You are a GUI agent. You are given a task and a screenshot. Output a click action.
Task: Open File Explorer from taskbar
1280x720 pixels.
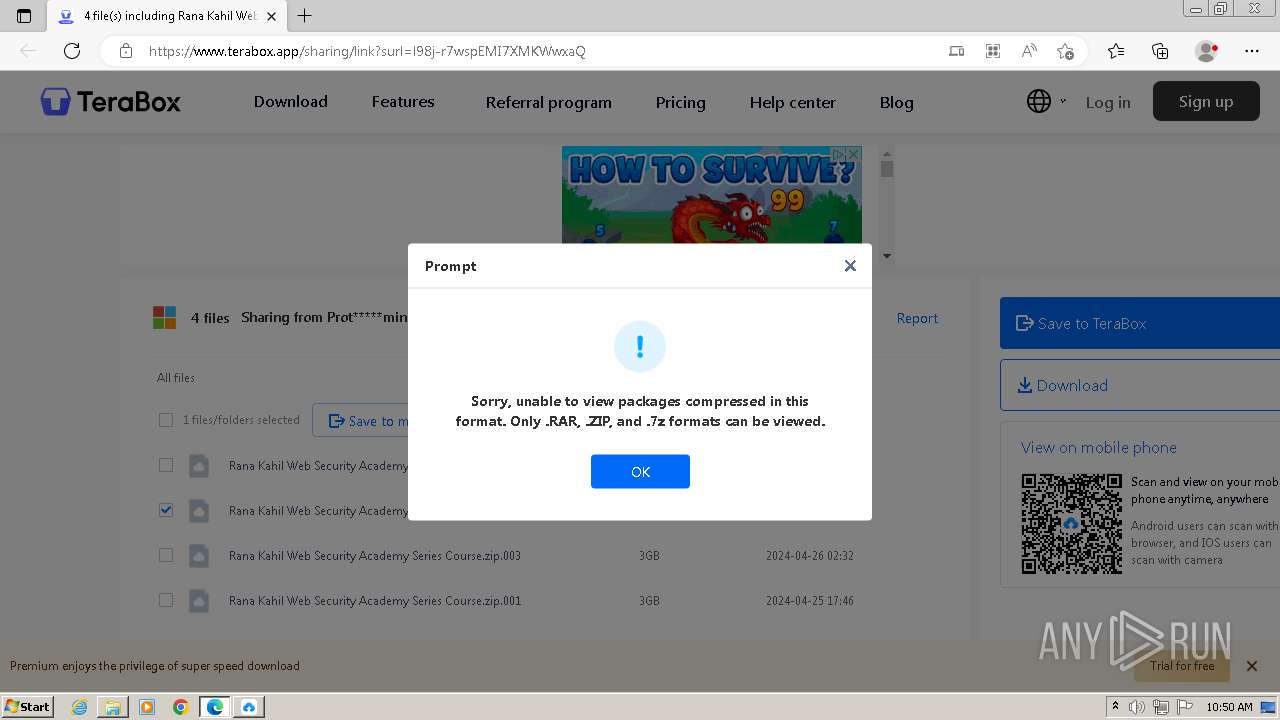click(113, 707)
